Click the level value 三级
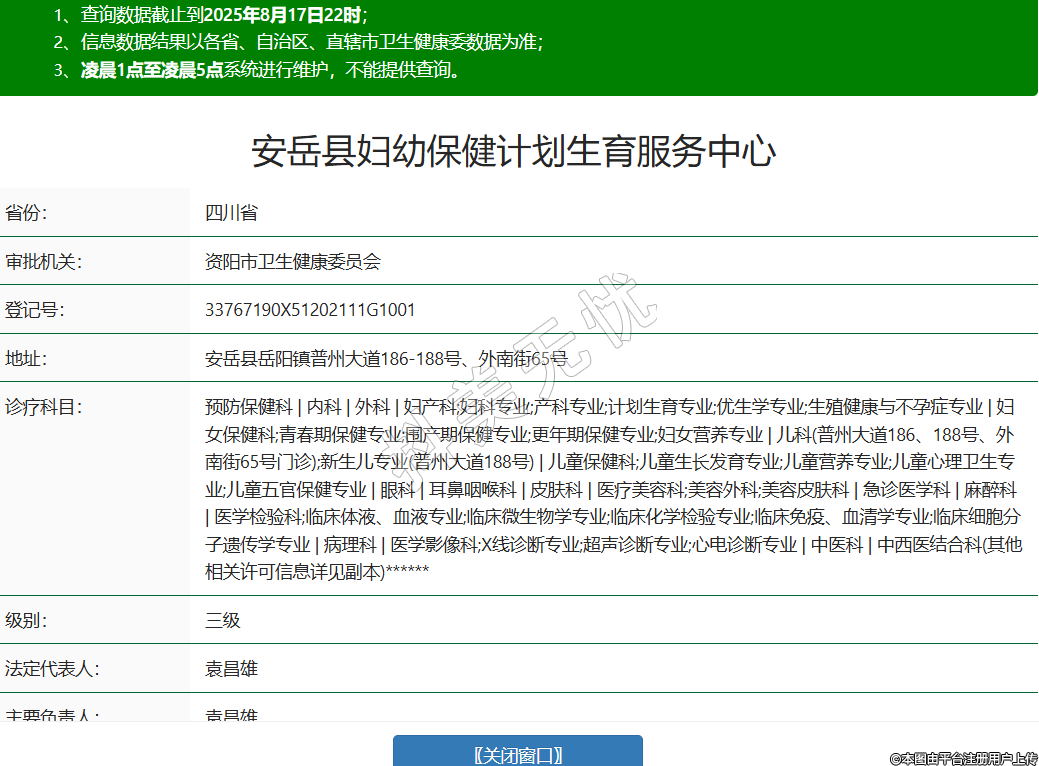This screenshot has height=766, width=1039. (223, 620)
